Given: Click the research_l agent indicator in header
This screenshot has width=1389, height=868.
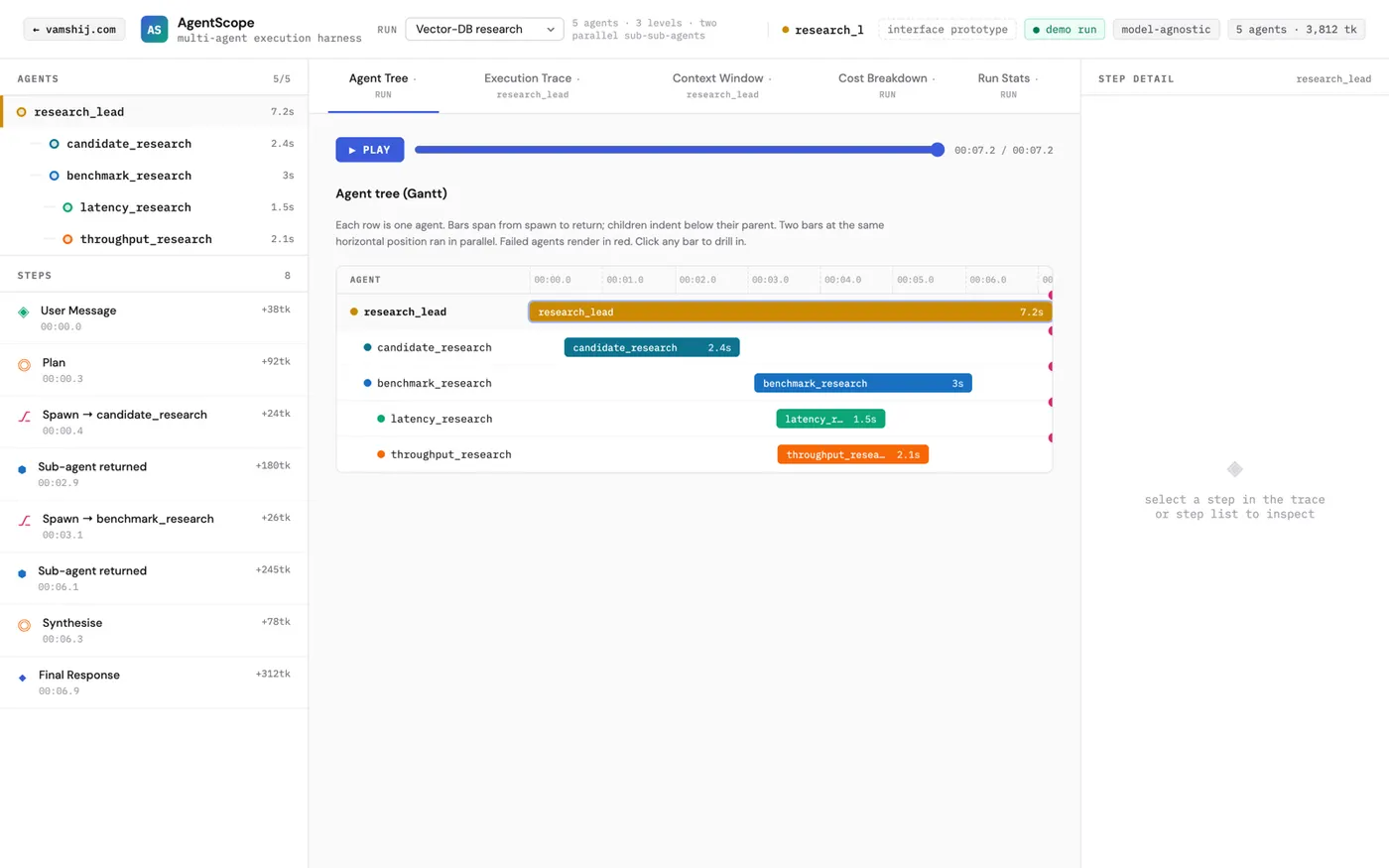Looking at the screenshot, I should click(x=822, y=30).
